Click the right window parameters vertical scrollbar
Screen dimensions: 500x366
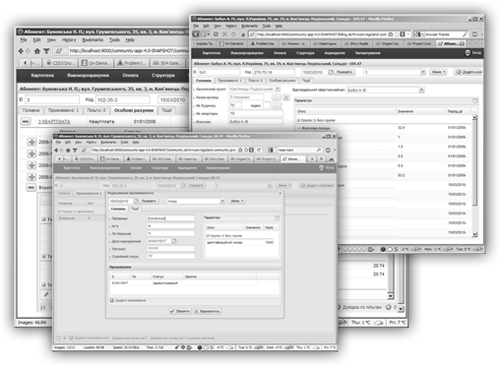[x=475, y=176]
